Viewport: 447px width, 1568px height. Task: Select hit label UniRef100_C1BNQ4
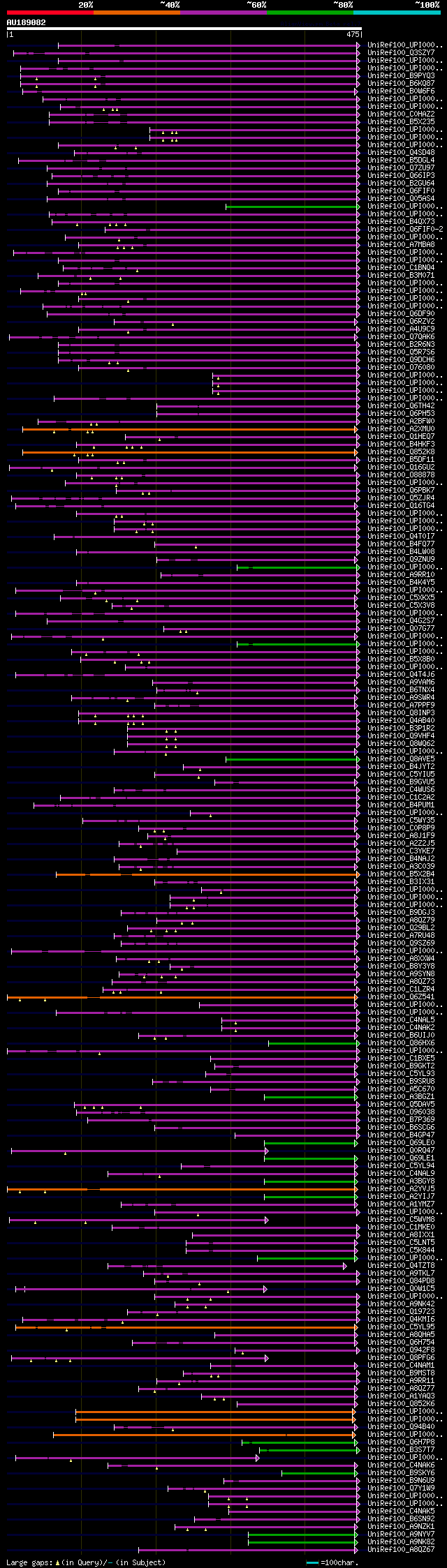pos(401,267)
